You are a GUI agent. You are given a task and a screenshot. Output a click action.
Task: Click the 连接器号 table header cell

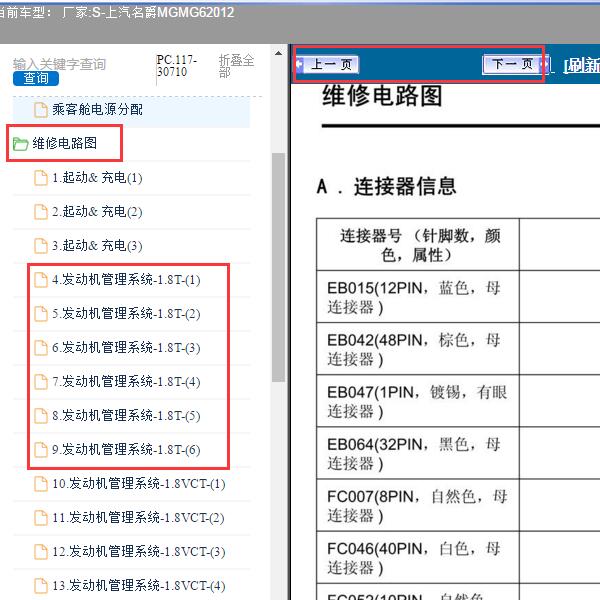pos(417,245)
